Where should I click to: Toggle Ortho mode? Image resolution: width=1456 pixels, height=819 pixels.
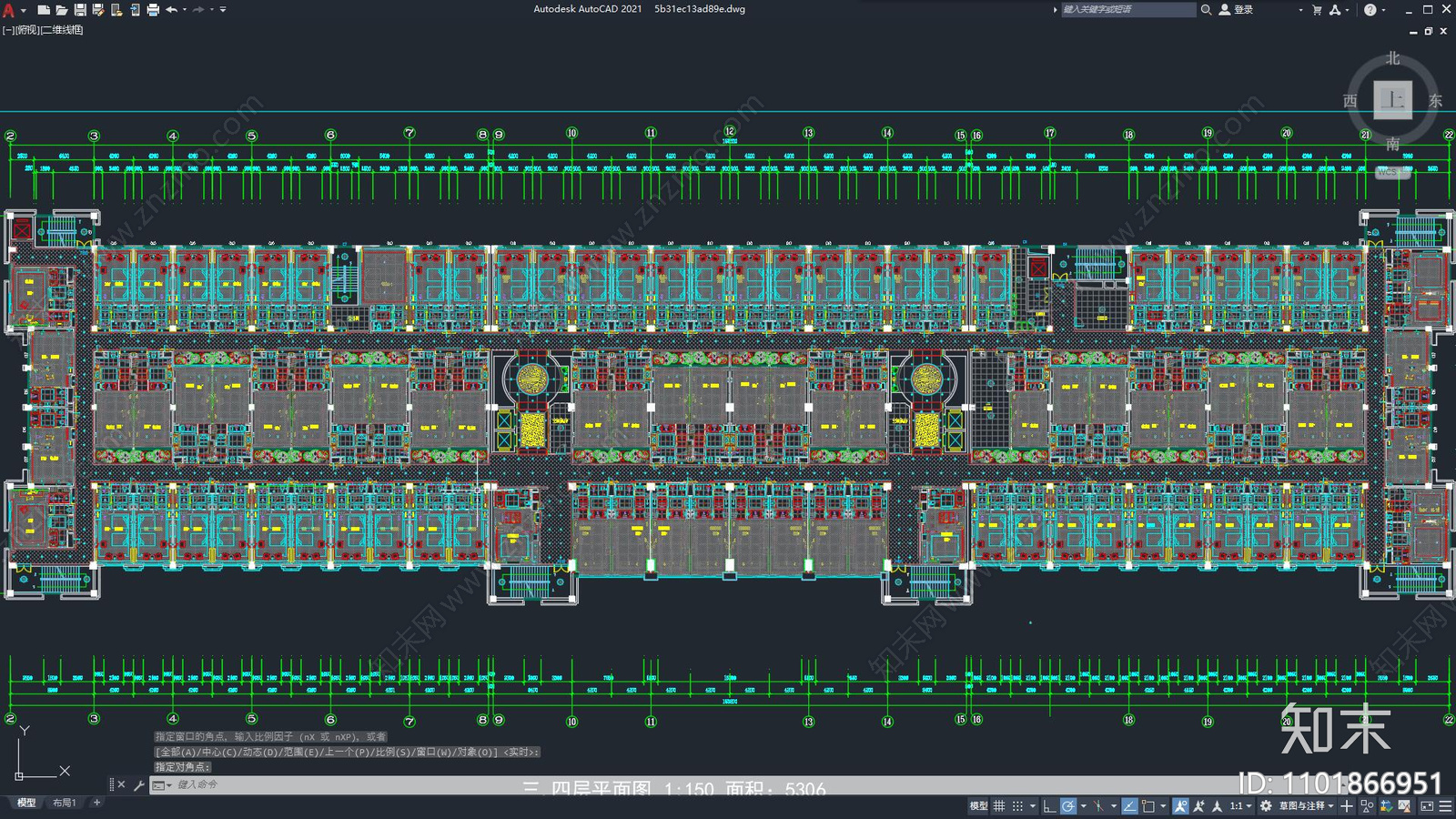(x=1049, y=806)
